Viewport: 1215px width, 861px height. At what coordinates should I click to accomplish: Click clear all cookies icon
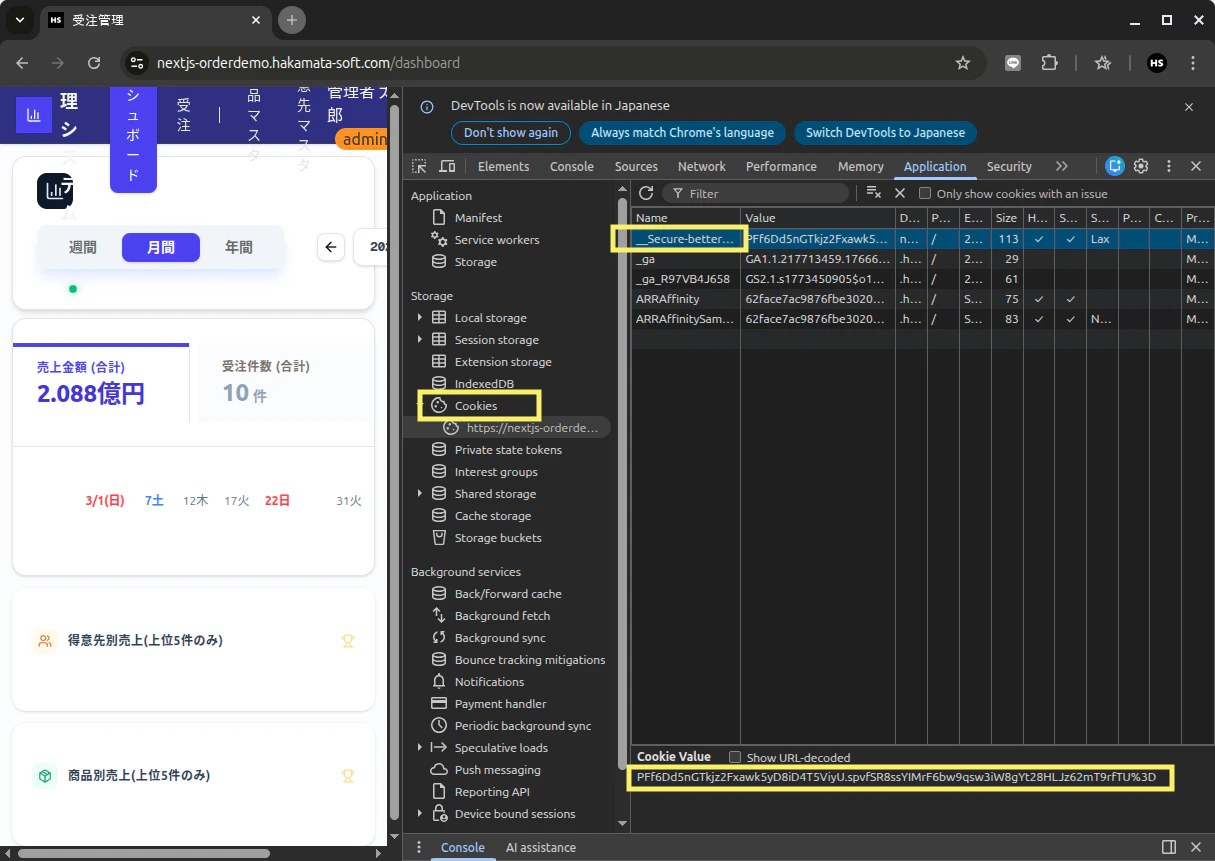[x=873, y=193]
